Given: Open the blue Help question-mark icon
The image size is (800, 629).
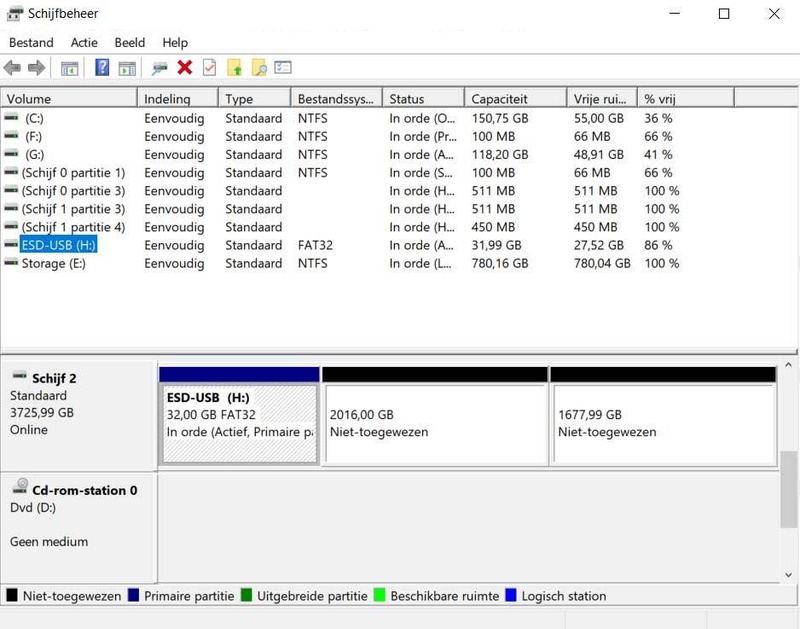Looking at the screenshot, I should [102, 67].
